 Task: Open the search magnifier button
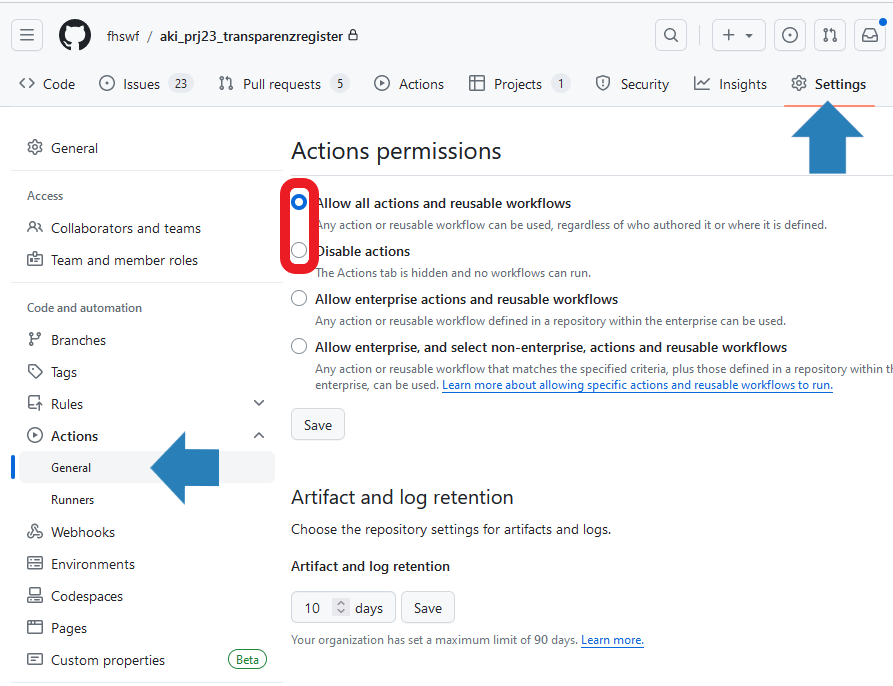[671, 35]
